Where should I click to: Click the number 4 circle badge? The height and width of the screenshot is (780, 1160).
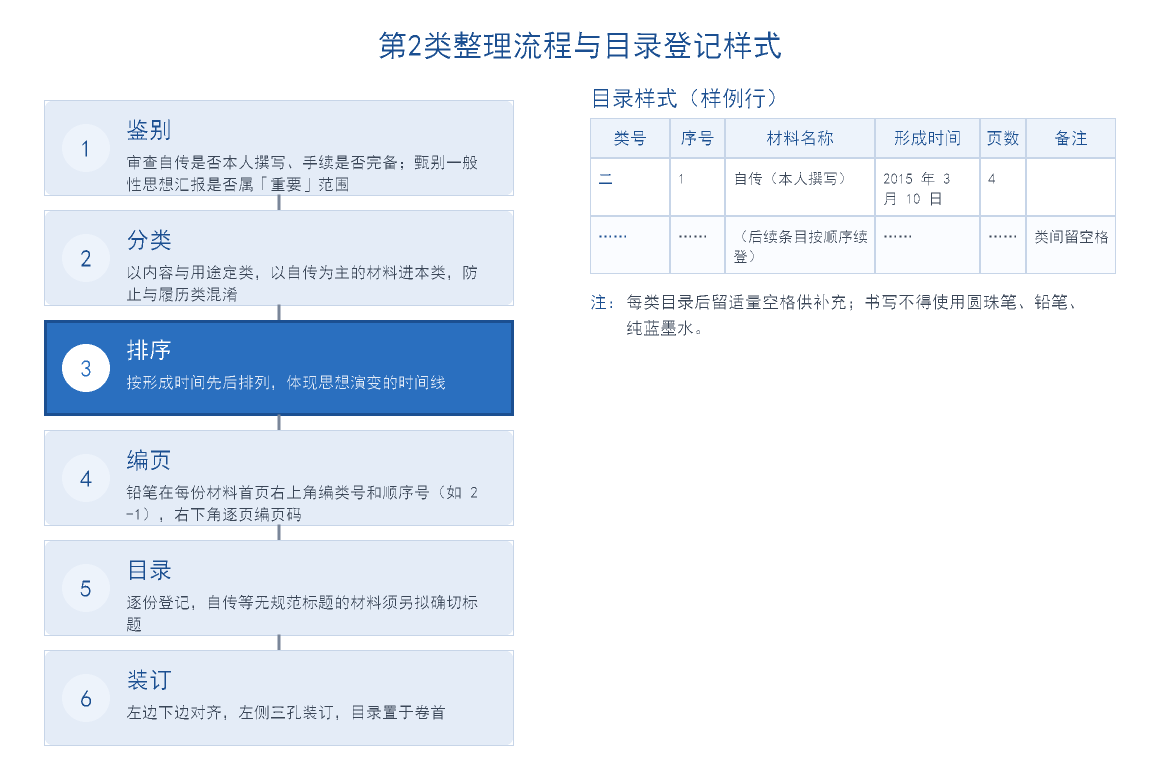coord(86,478)
